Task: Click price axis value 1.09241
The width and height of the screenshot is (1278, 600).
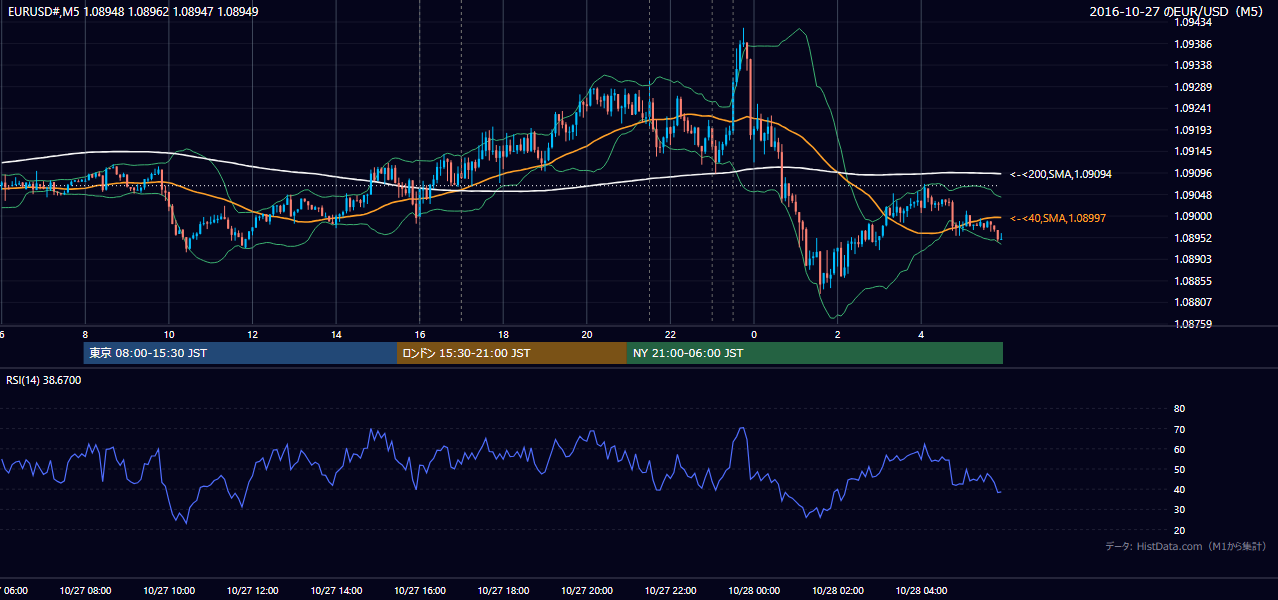Action: pos(1193,108)
